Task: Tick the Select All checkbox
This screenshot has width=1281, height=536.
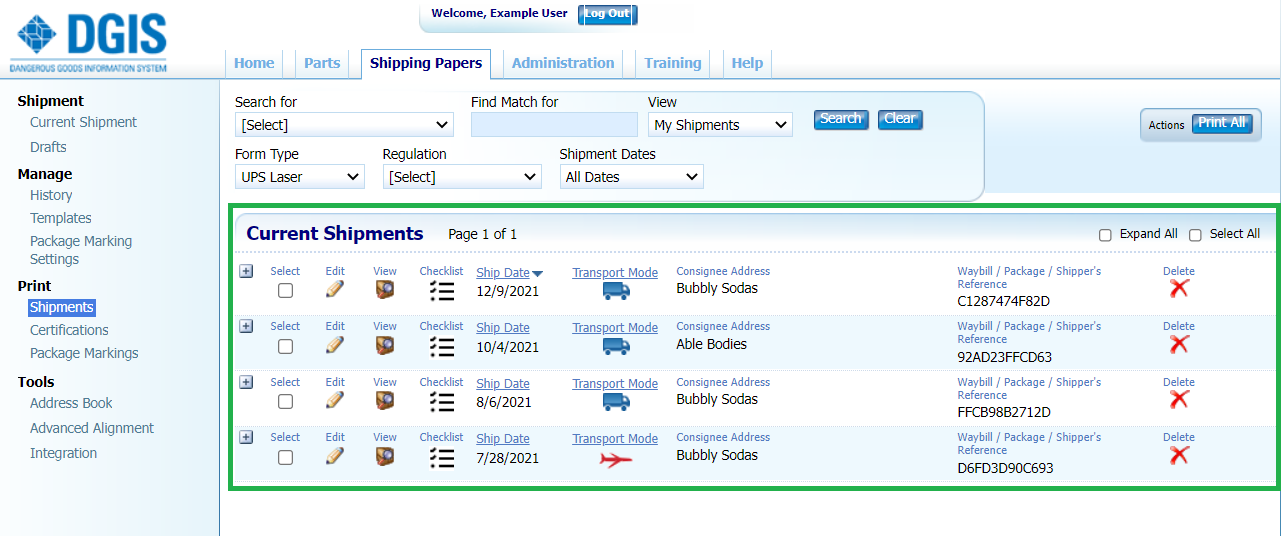Action: pos(1195,235)
